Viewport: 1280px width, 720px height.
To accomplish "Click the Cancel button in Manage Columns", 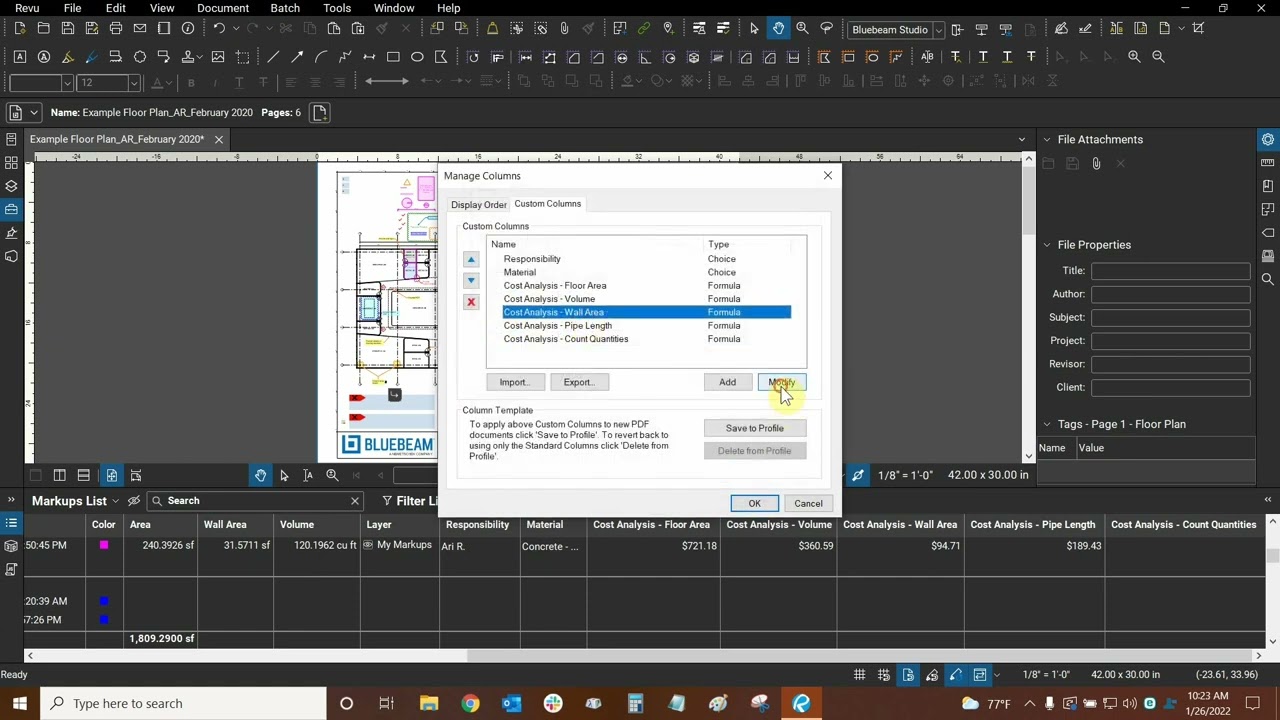I will point(808,504).
